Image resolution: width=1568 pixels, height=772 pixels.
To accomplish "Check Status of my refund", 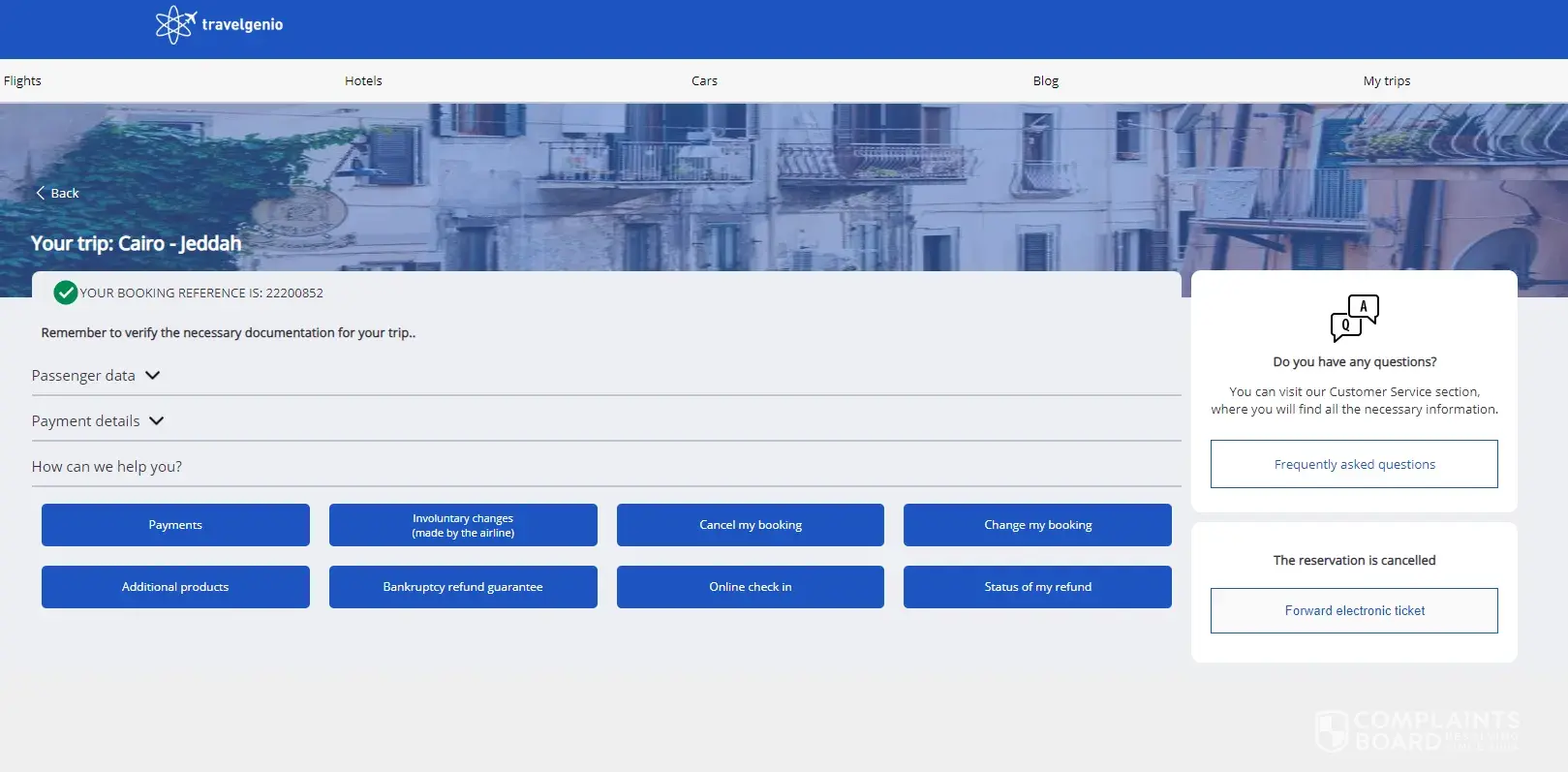I will click(1037, 587).
